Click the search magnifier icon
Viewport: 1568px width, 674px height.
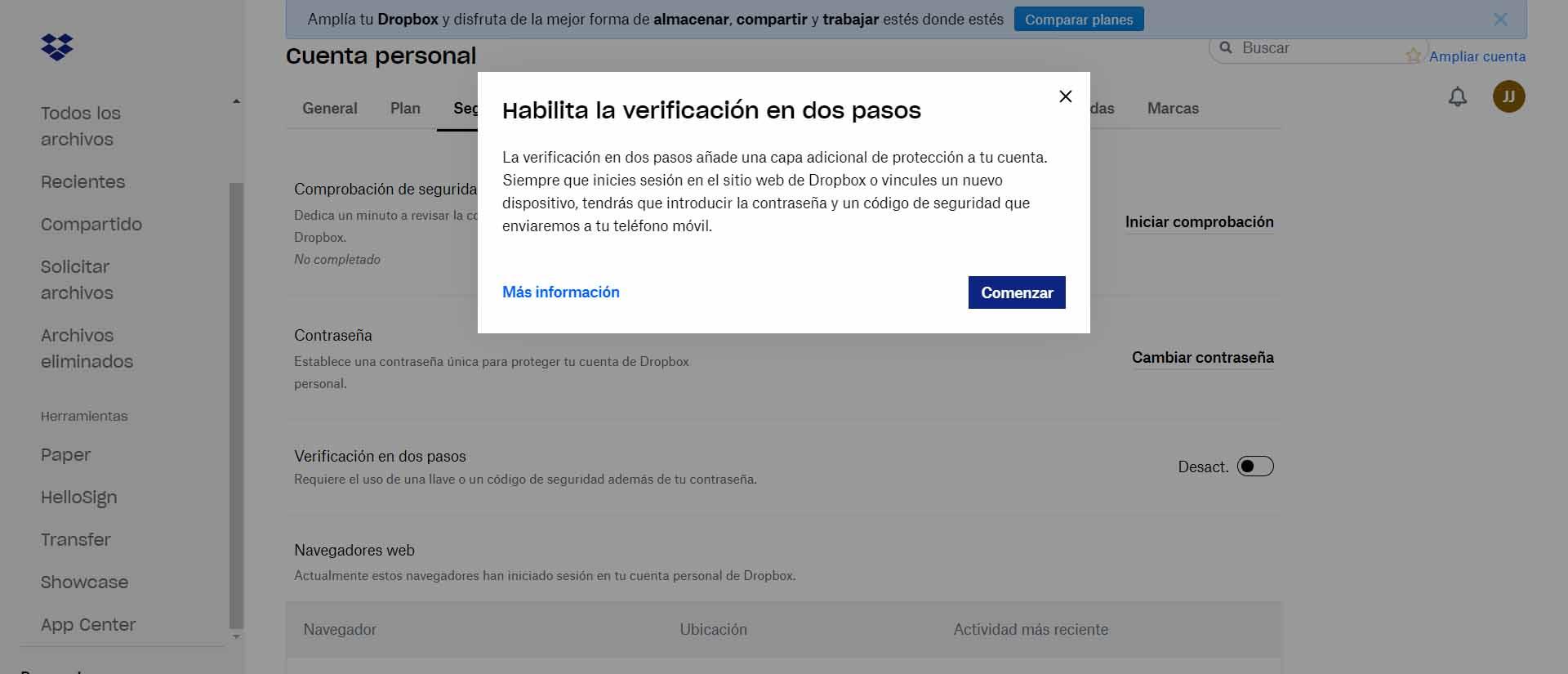pyautogui.click(x=1226, y=48)
